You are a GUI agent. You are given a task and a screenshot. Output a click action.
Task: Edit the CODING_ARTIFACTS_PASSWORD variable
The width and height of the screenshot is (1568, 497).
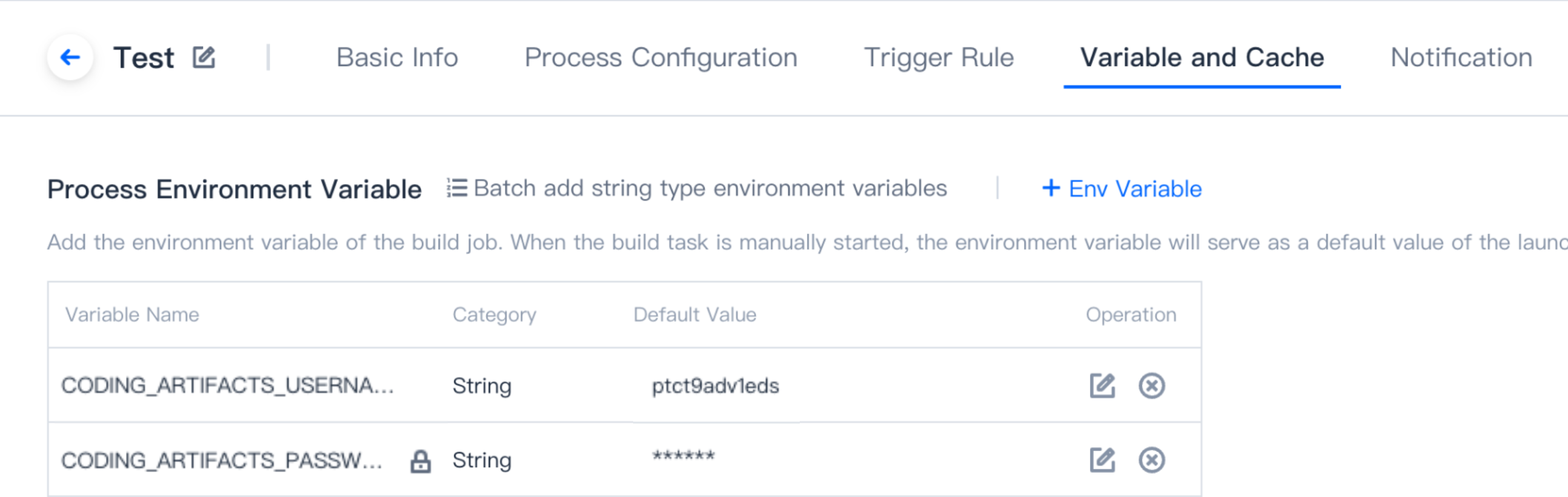point(1101,460)
